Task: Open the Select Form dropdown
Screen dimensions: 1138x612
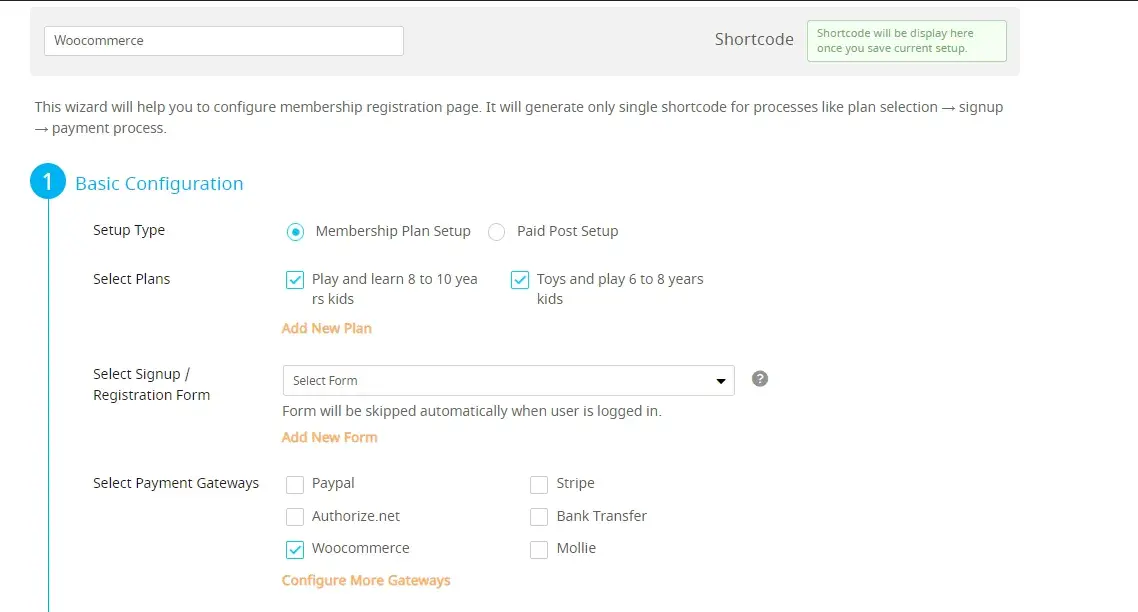Action: (x=500, y=381)
